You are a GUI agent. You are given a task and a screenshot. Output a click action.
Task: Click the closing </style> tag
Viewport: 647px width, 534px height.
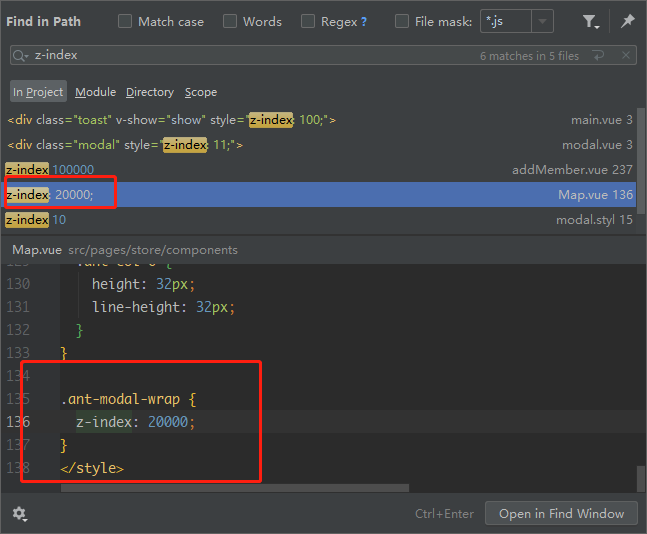92,468
